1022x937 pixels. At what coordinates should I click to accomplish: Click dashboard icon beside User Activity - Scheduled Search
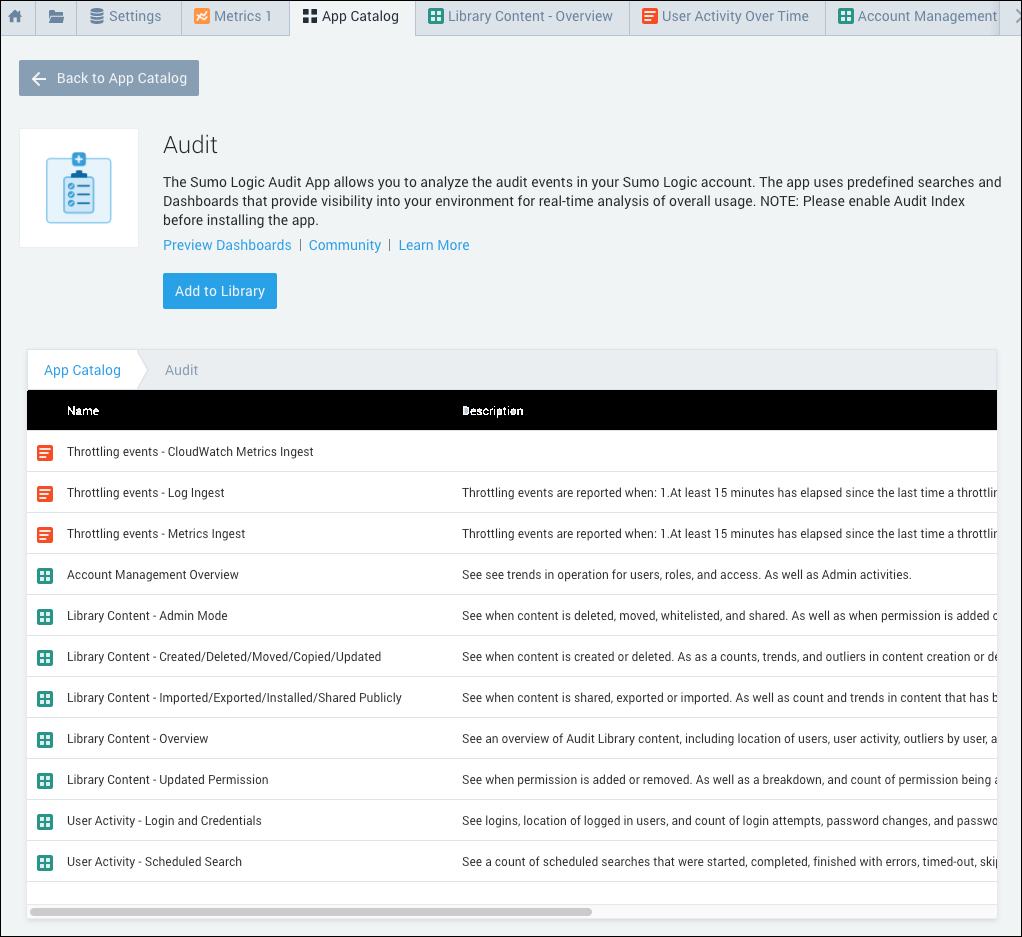tap(44, 862)
